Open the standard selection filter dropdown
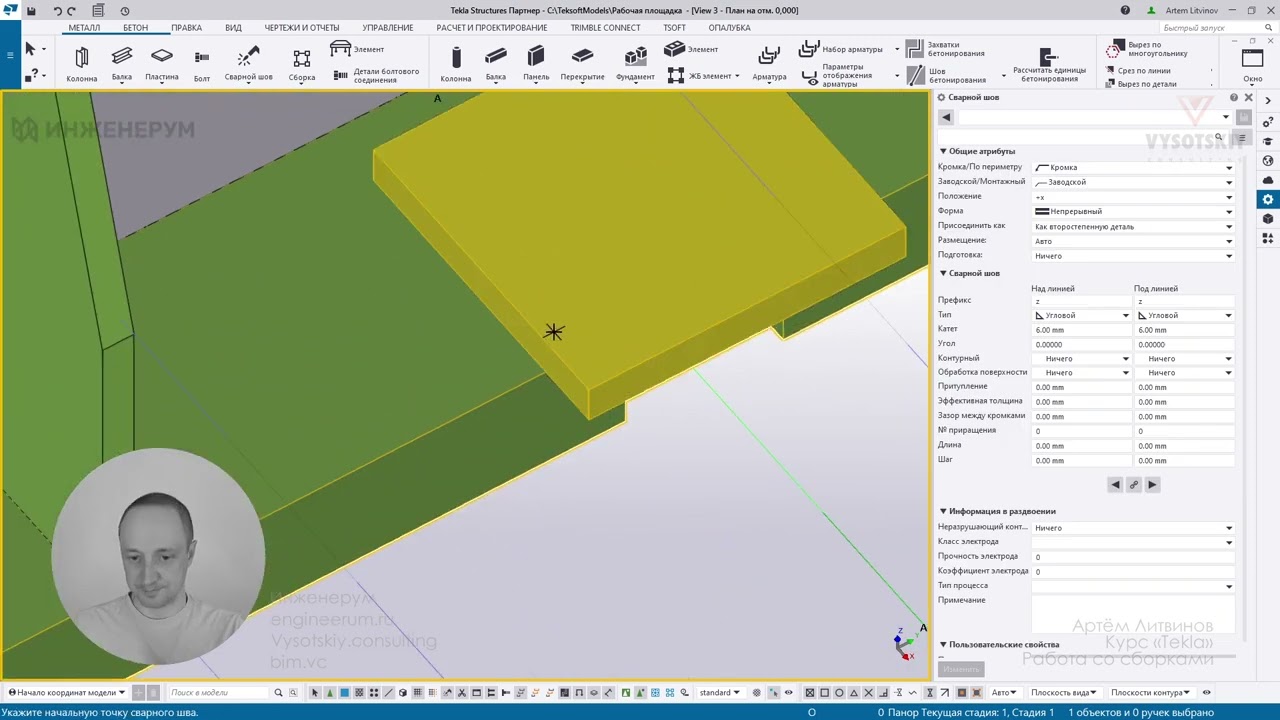 720,692
